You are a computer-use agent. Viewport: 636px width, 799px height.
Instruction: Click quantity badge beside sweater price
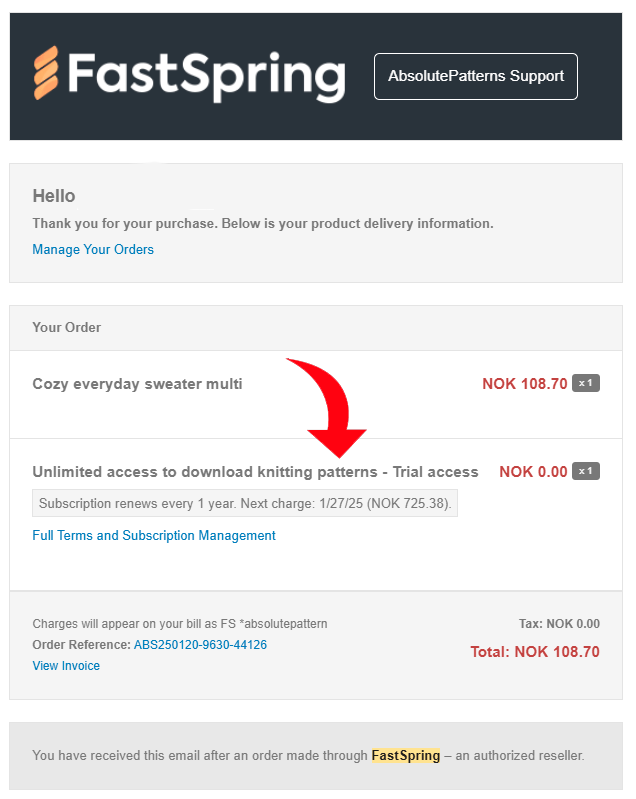coord(586,383)
